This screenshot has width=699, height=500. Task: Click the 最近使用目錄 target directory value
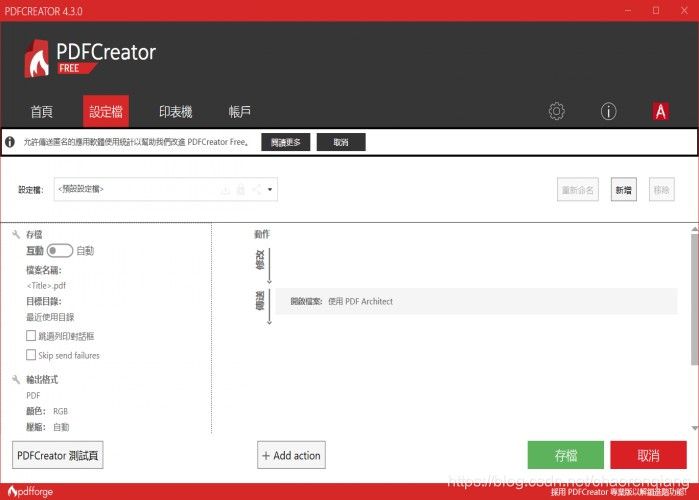[50, 317]
